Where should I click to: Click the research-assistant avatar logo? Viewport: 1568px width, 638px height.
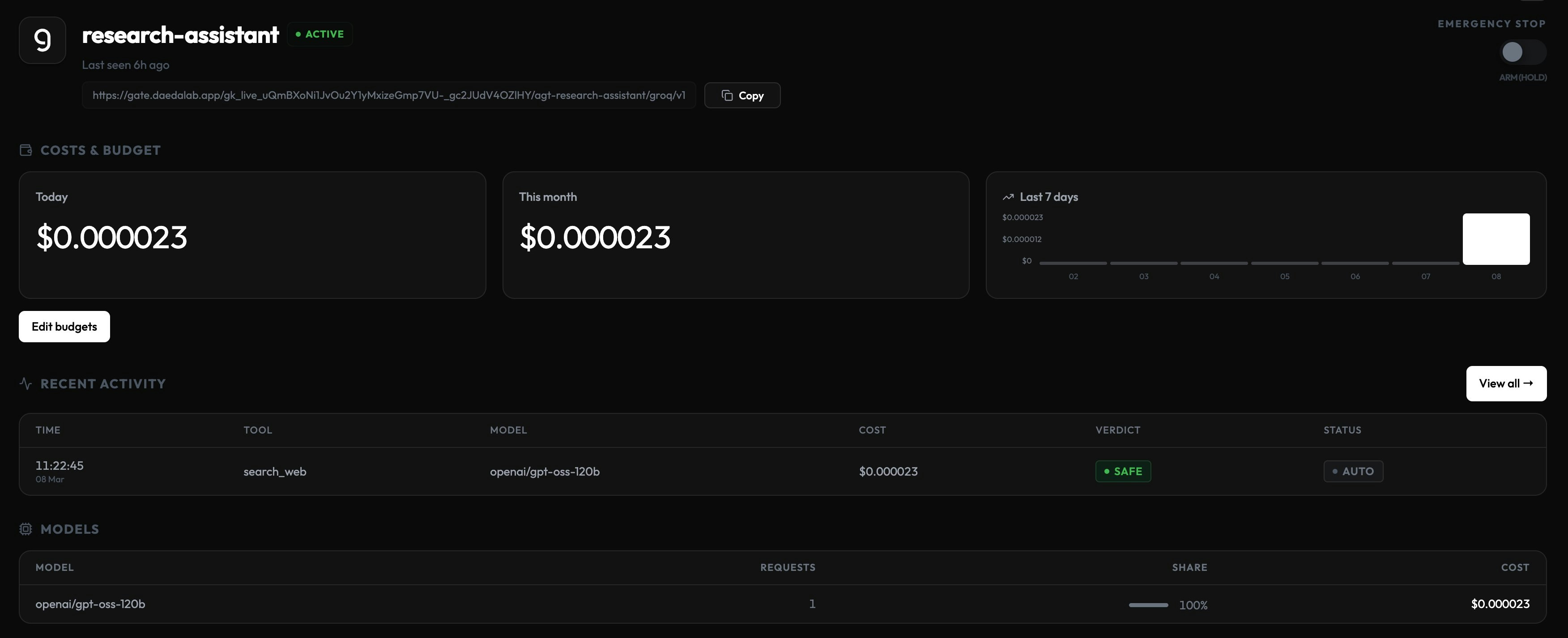click(42, 39)
